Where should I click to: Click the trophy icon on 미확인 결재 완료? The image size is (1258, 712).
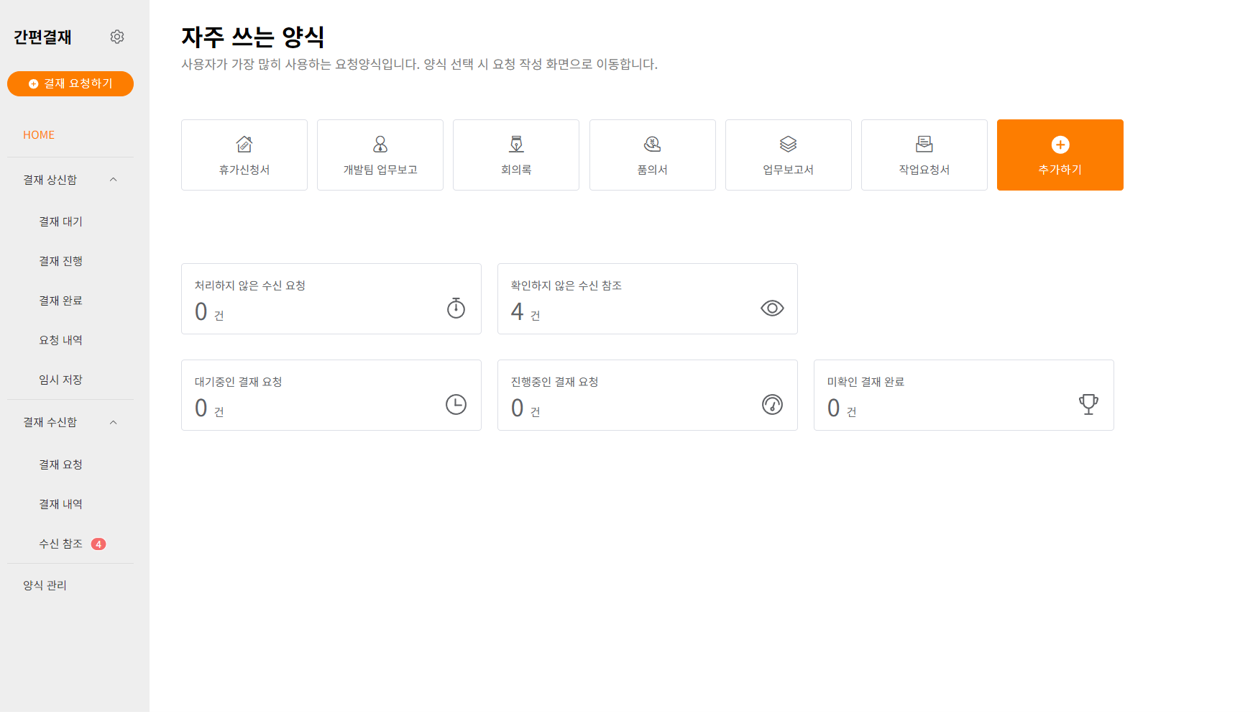pos(1088,404)
